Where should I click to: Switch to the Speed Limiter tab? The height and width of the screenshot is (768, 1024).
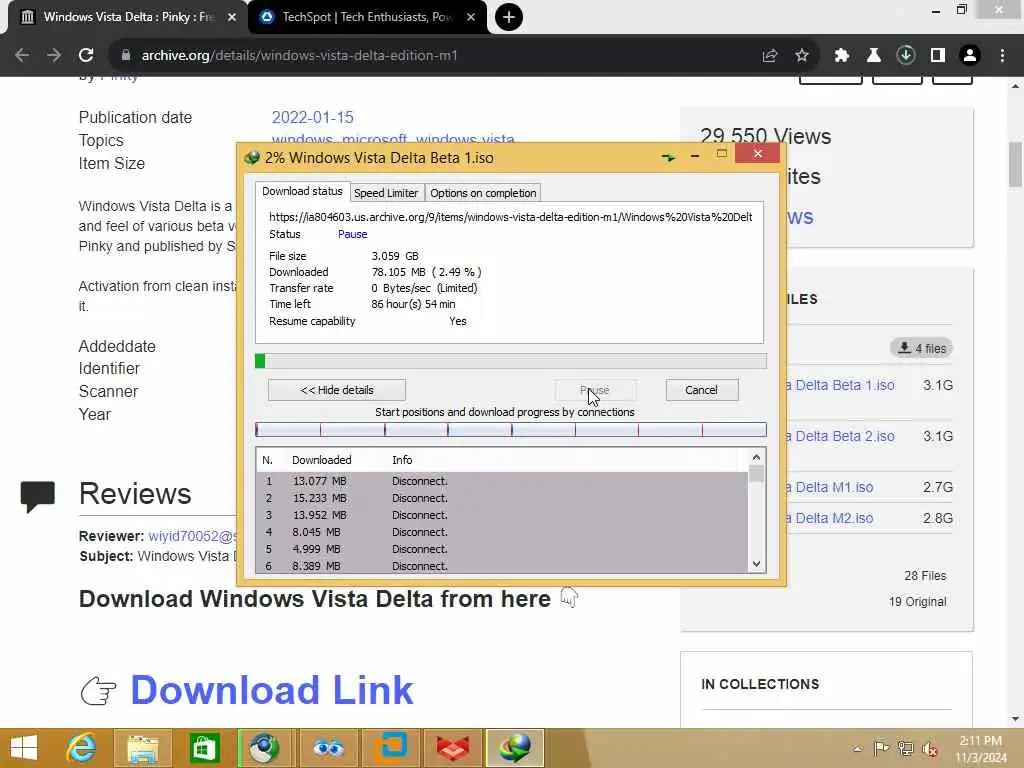pos(386,193)
